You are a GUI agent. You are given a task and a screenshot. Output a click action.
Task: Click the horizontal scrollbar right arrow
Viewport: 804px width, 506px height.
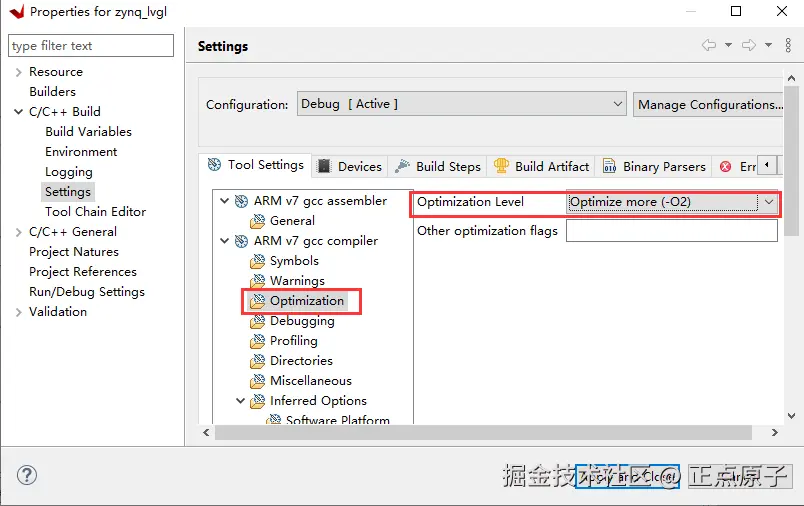(x=774, y=433)
